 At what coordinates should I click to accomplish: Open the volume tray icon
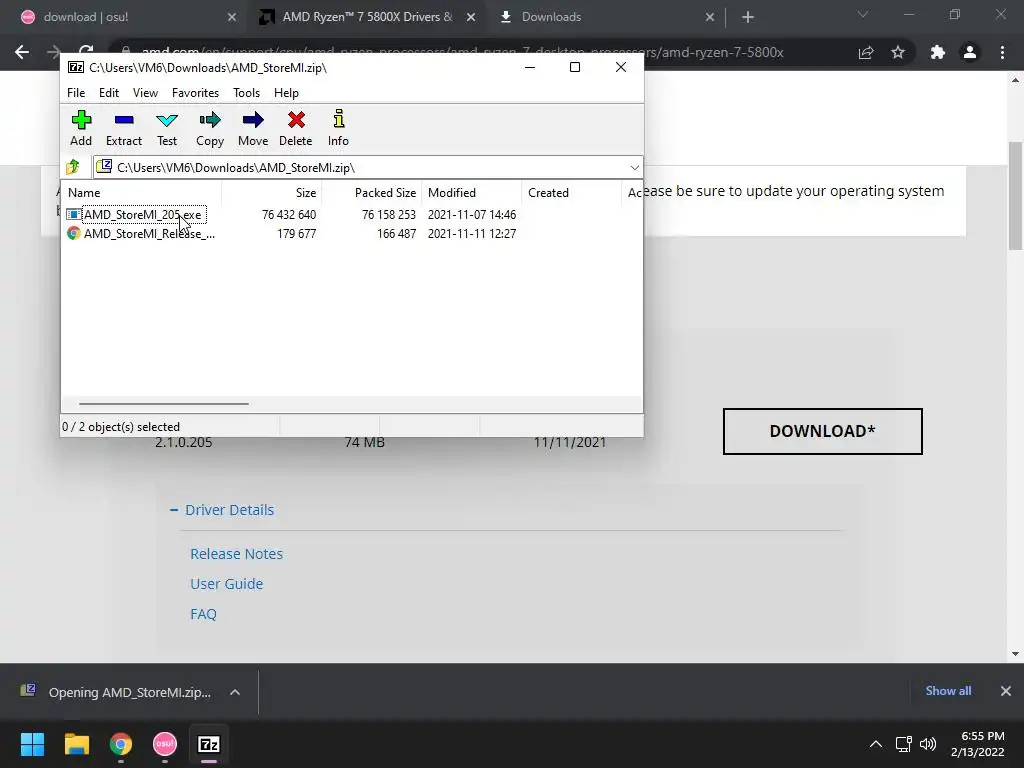coord(928,744)
